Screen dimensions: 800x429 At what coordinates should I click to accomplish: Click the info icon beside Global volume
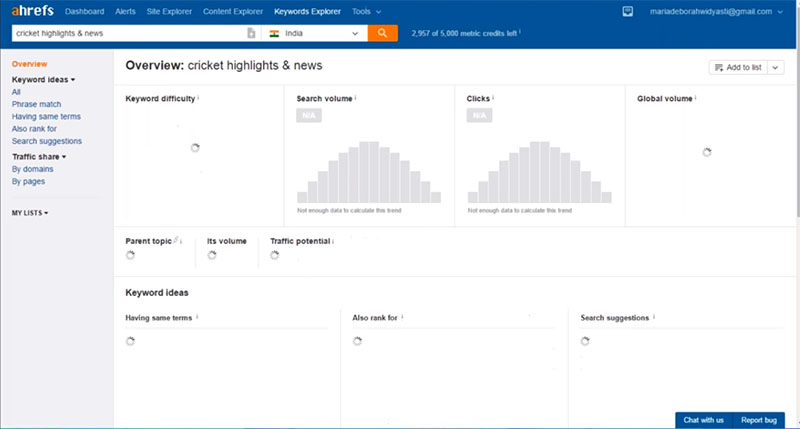pyautogui.click(x=698, y=99)
